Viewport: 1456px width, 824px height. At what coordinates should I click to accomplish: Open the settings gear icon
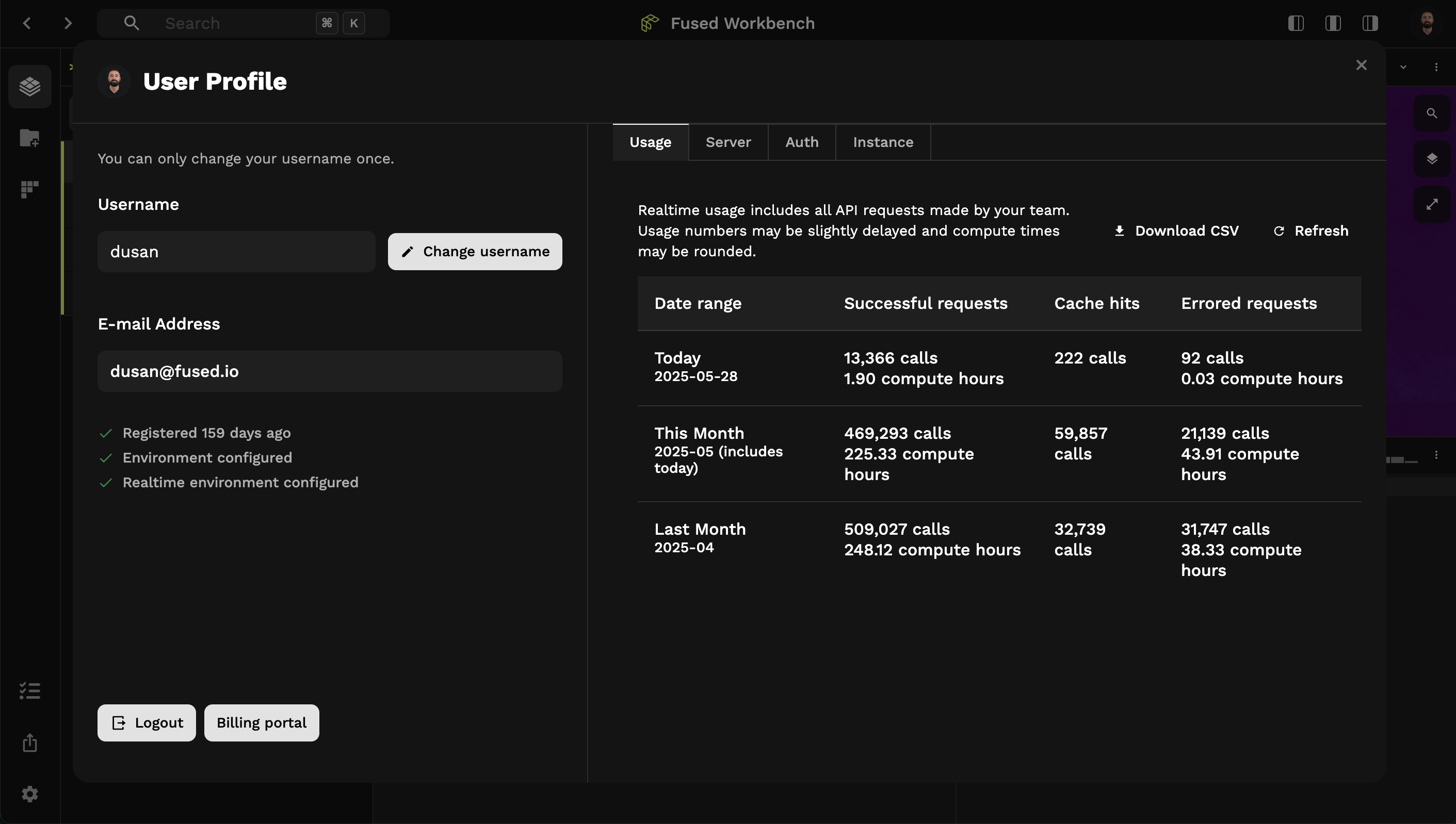coord(29,794)
